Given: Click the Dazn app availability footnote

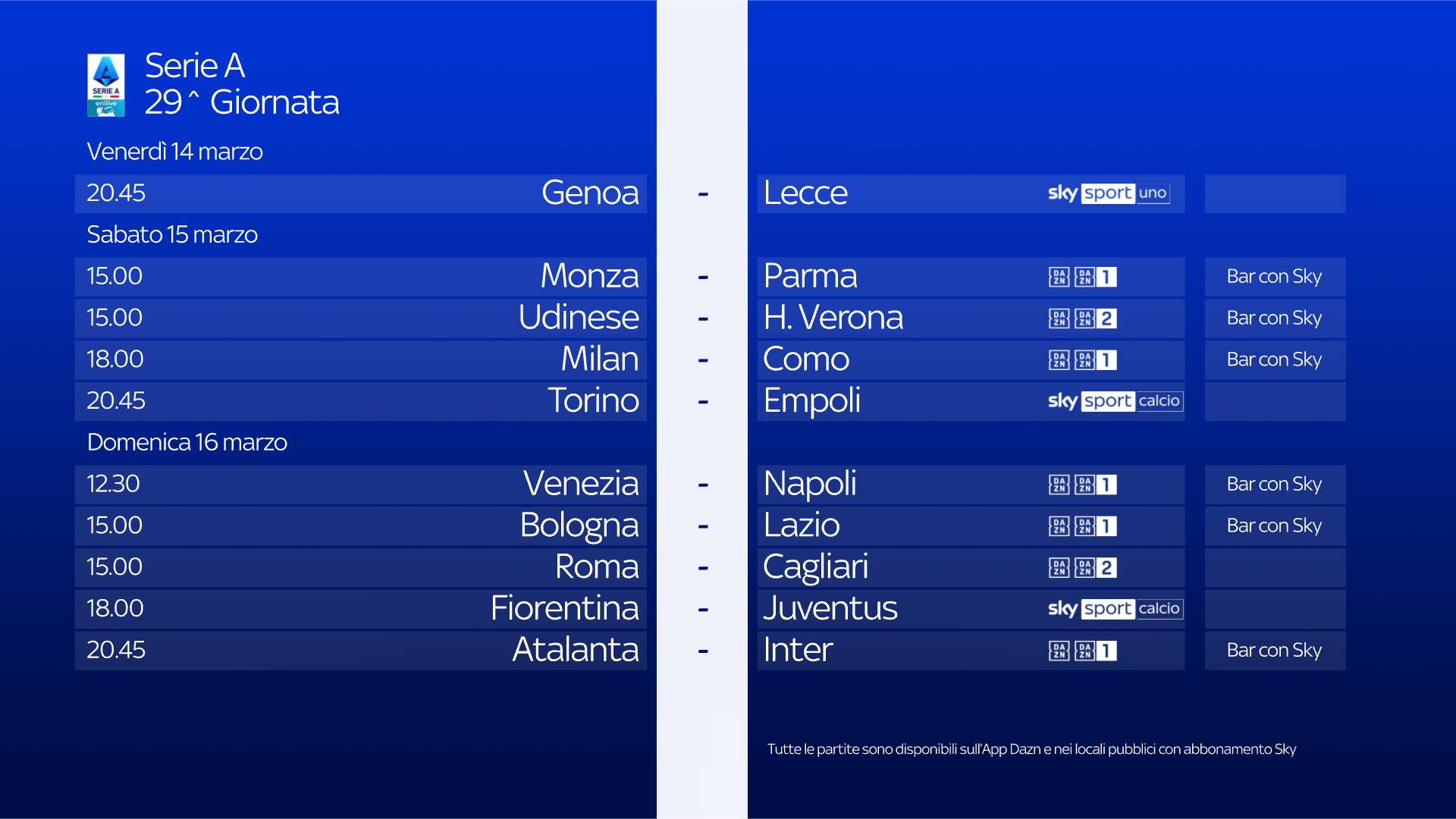Looking at the screenshot, I should pos(1031,749).
